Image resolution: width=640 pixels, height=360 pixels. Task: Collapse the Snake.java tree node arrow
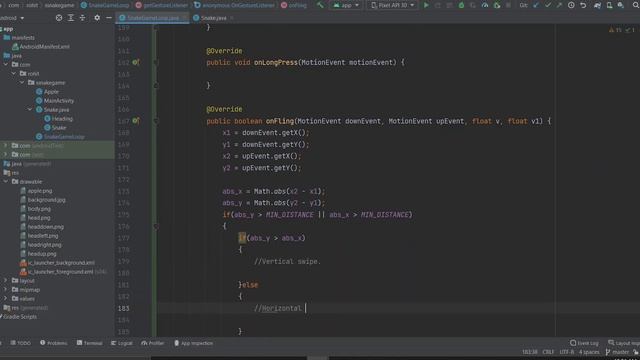point(30,110)
